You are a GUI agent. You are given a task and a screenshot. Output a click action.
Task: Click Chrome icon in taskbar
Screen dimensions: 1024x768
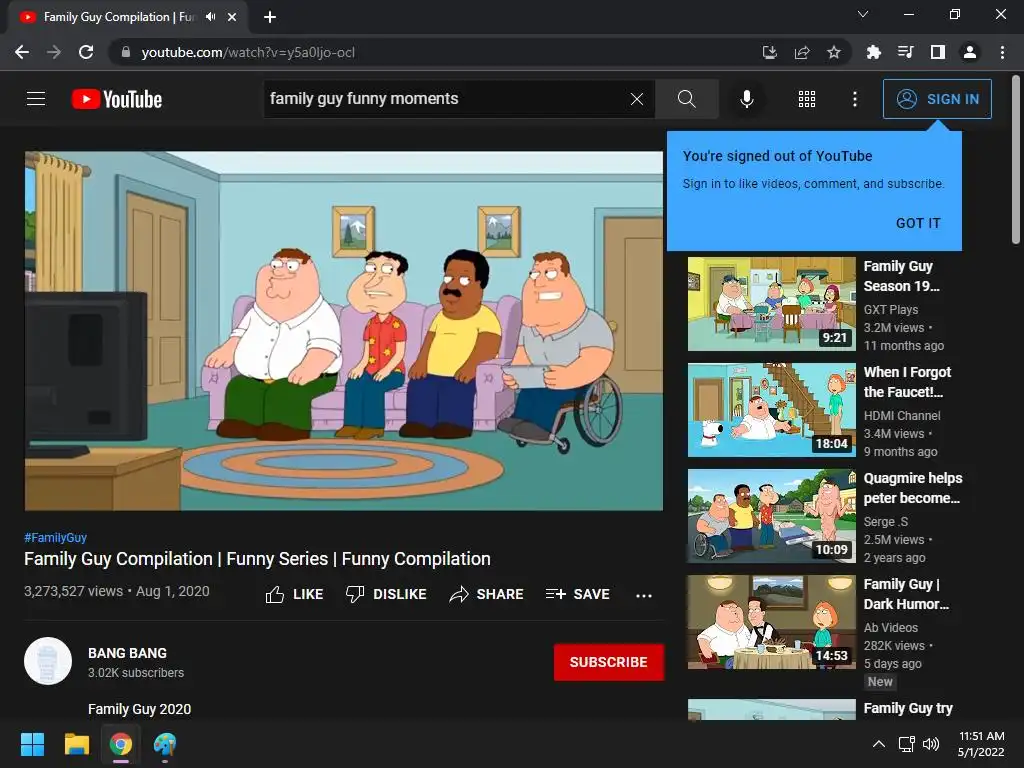(x=121, y=744)
